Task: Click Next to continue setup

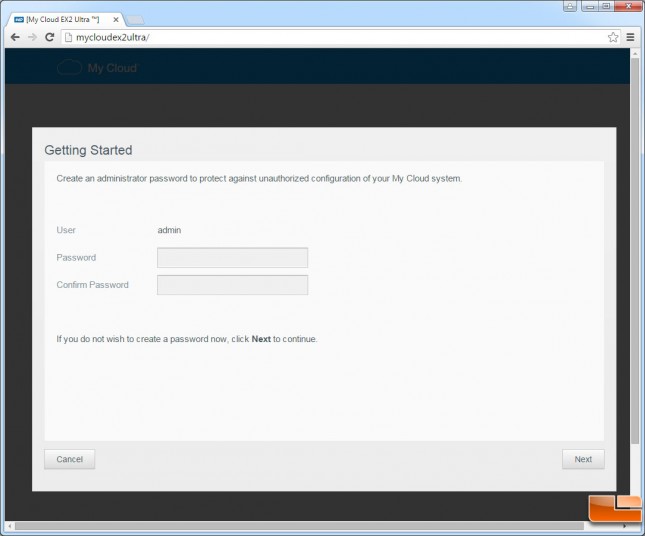Action: [x=583, y=459]
